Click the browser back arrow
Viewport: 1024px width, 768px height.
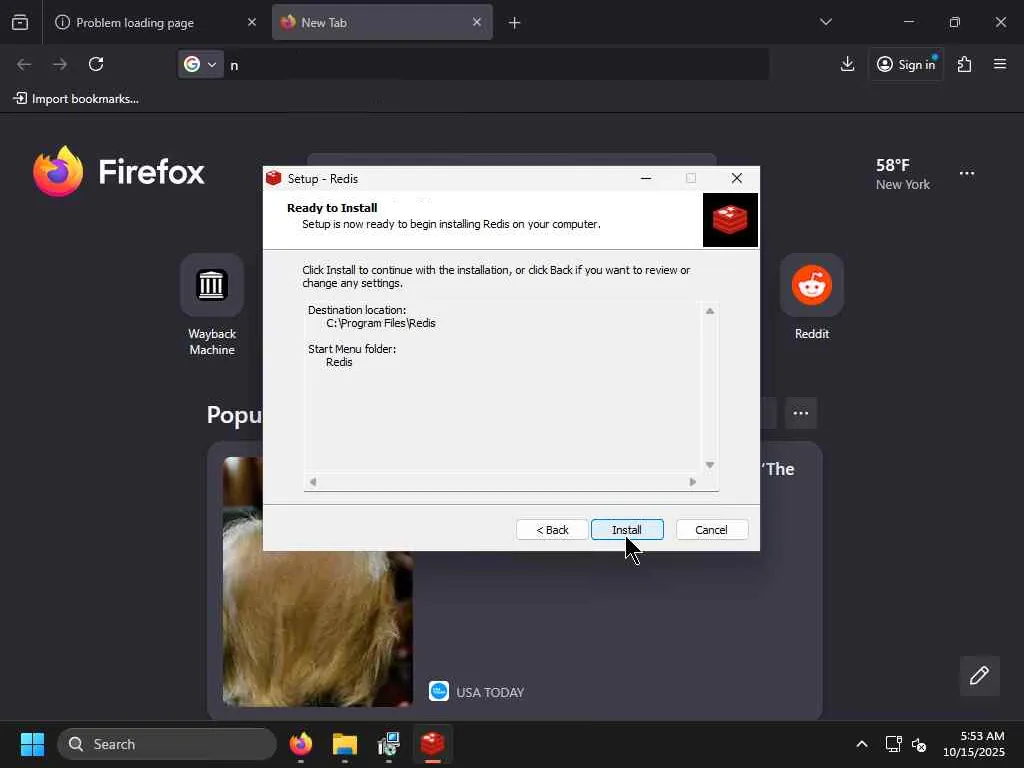coord(24,64)
